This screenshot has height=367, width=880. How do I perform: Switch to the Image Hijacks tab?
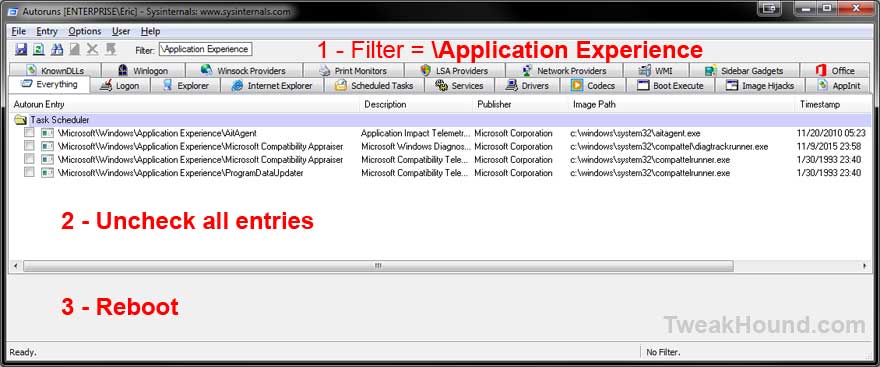[760, 86]
